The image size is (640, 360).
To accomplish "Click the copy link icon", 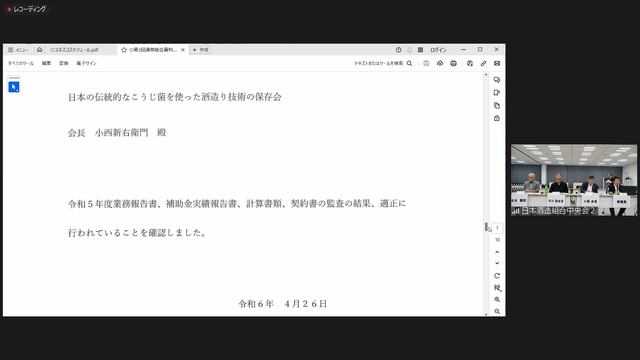I will click(483, 63).
